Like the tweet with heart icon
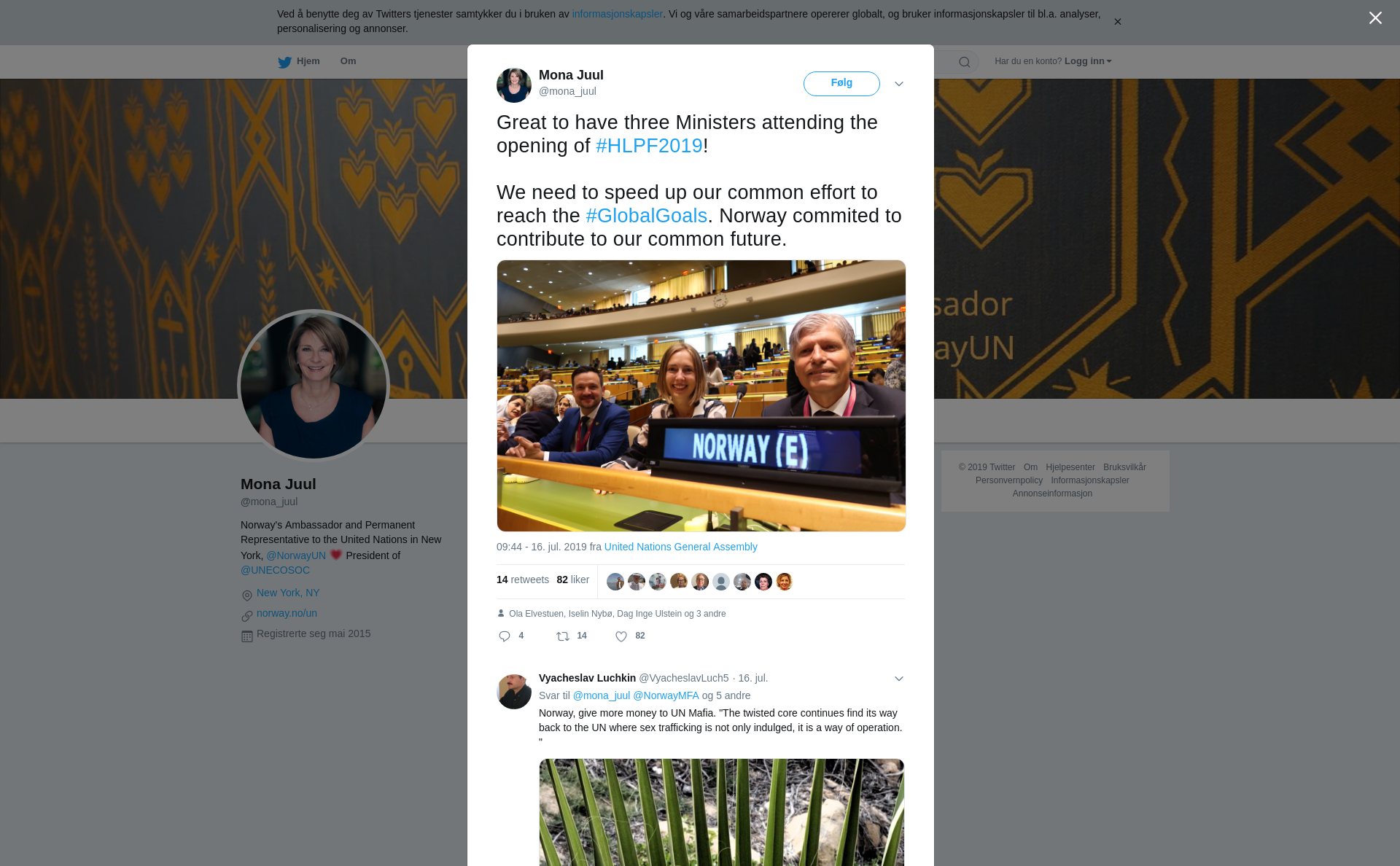The image size is (1400, 866). pos(621,636)
